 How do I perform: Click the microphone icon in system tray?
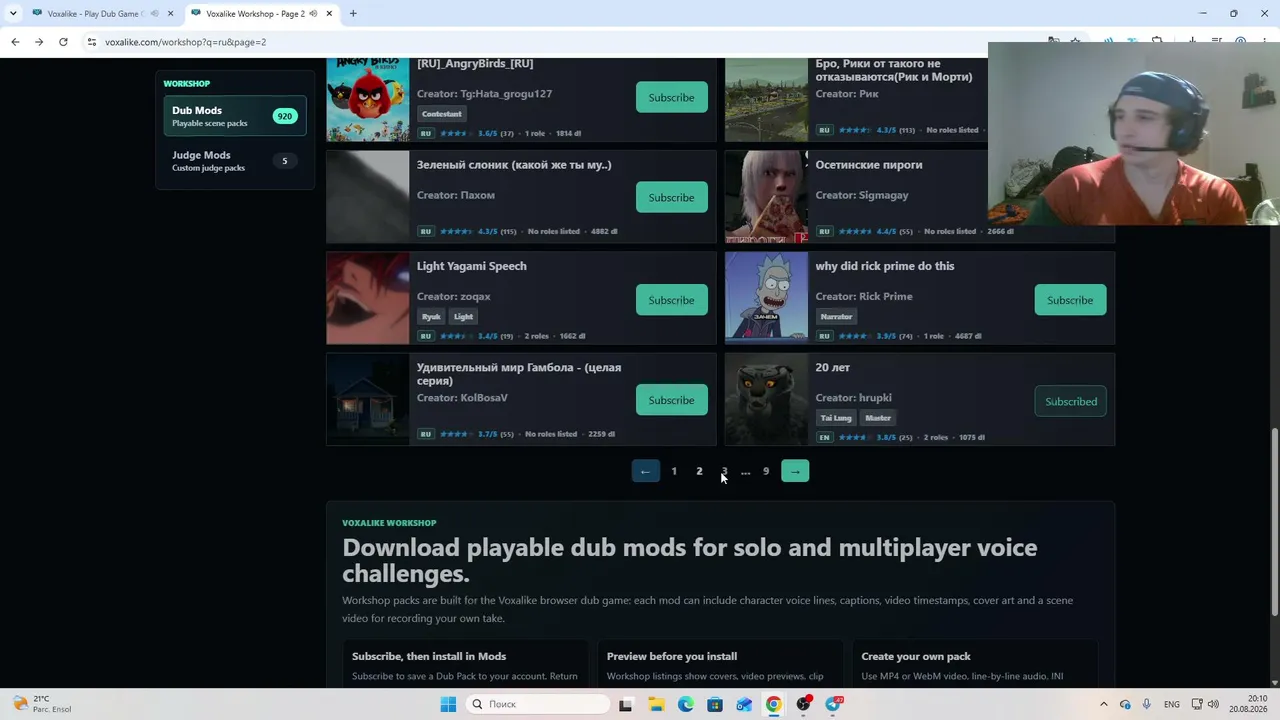tap(1147, 704)
